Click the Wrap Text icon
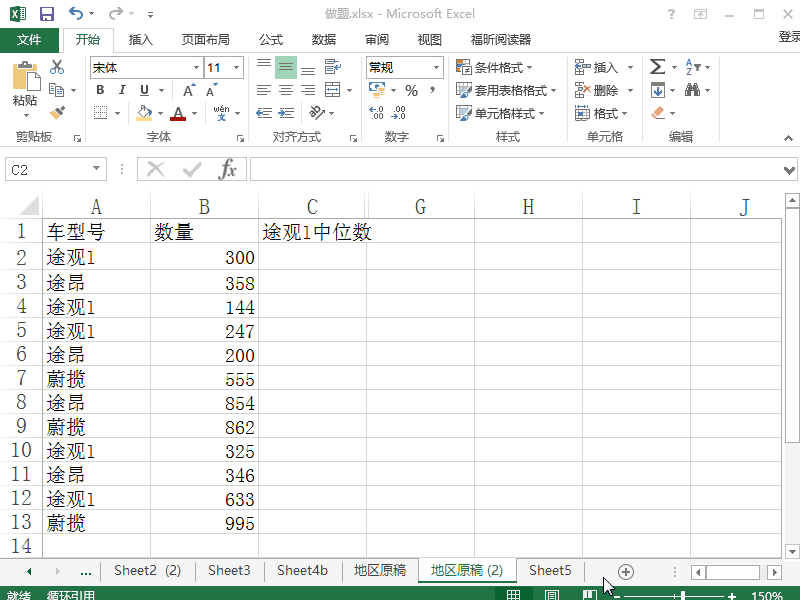 point(333,66)
